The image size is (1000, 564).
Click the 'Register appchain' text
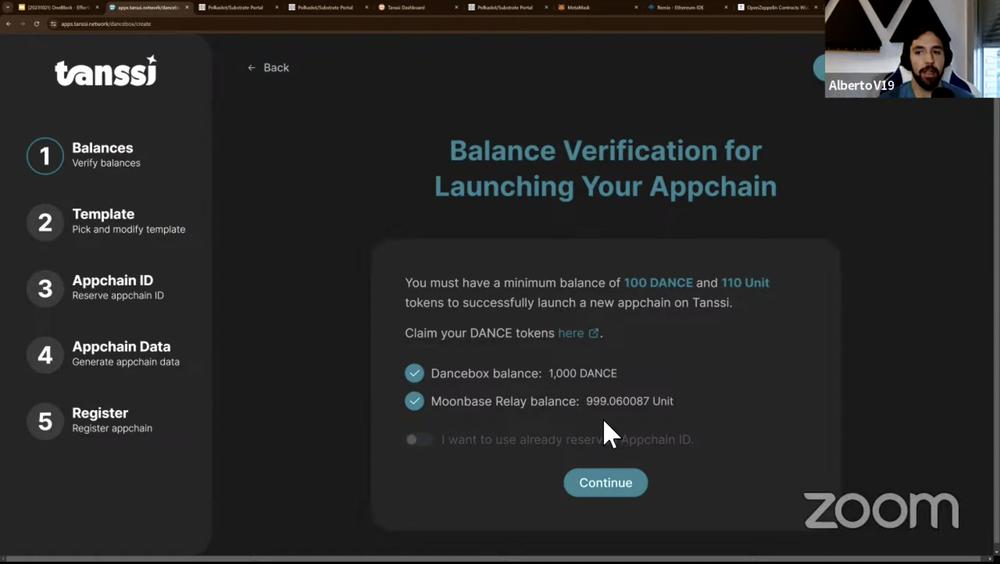(112, 429)
